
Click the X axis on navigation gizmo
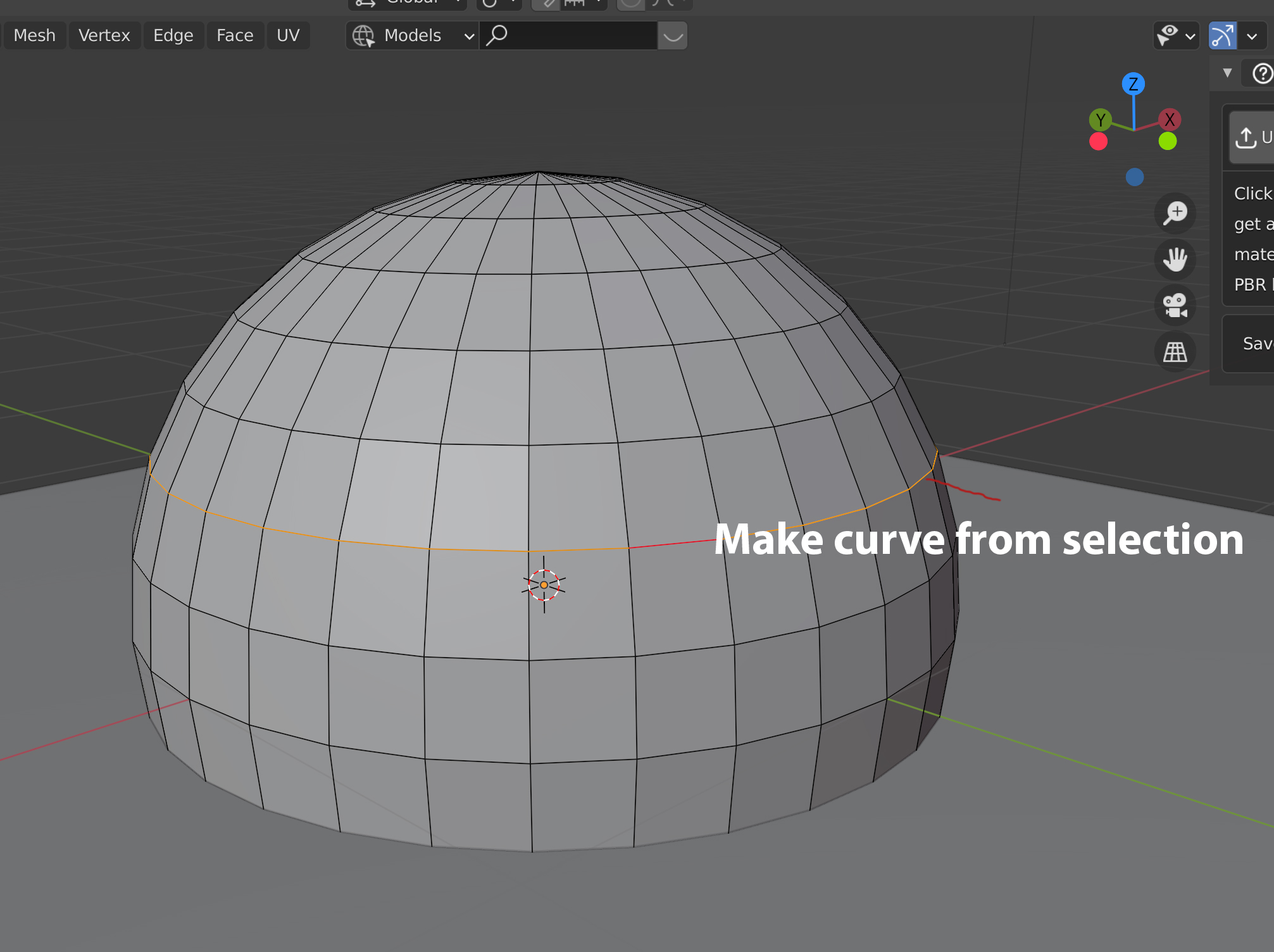(1170, 120)
